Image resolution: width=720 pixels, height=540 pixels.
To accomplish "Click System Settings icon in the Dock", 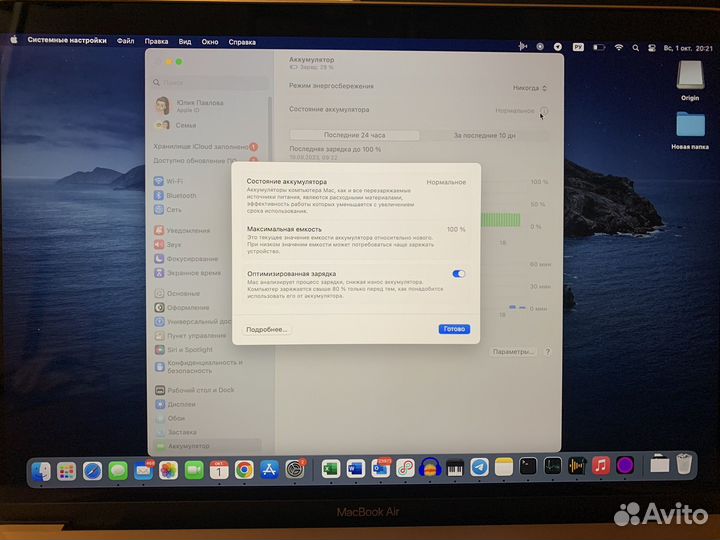I will [295, 469].
